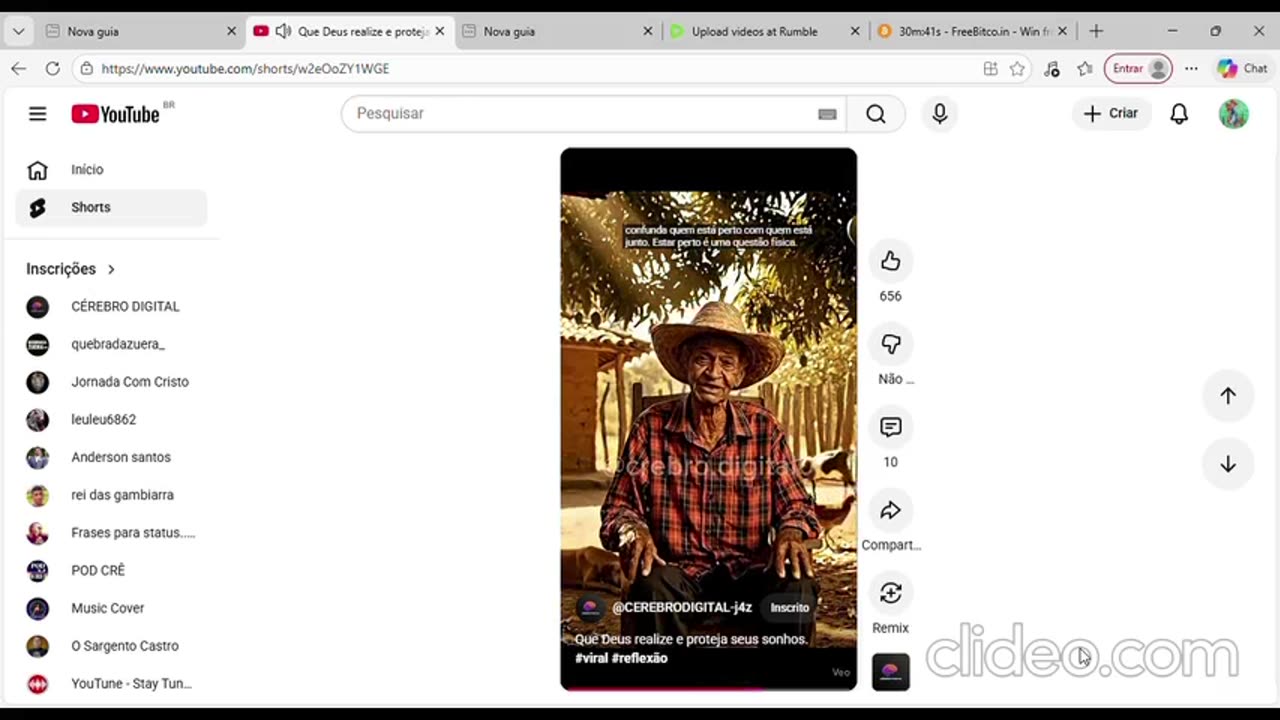
Task: Click the #viral hashtag
Action: point(591,658)
